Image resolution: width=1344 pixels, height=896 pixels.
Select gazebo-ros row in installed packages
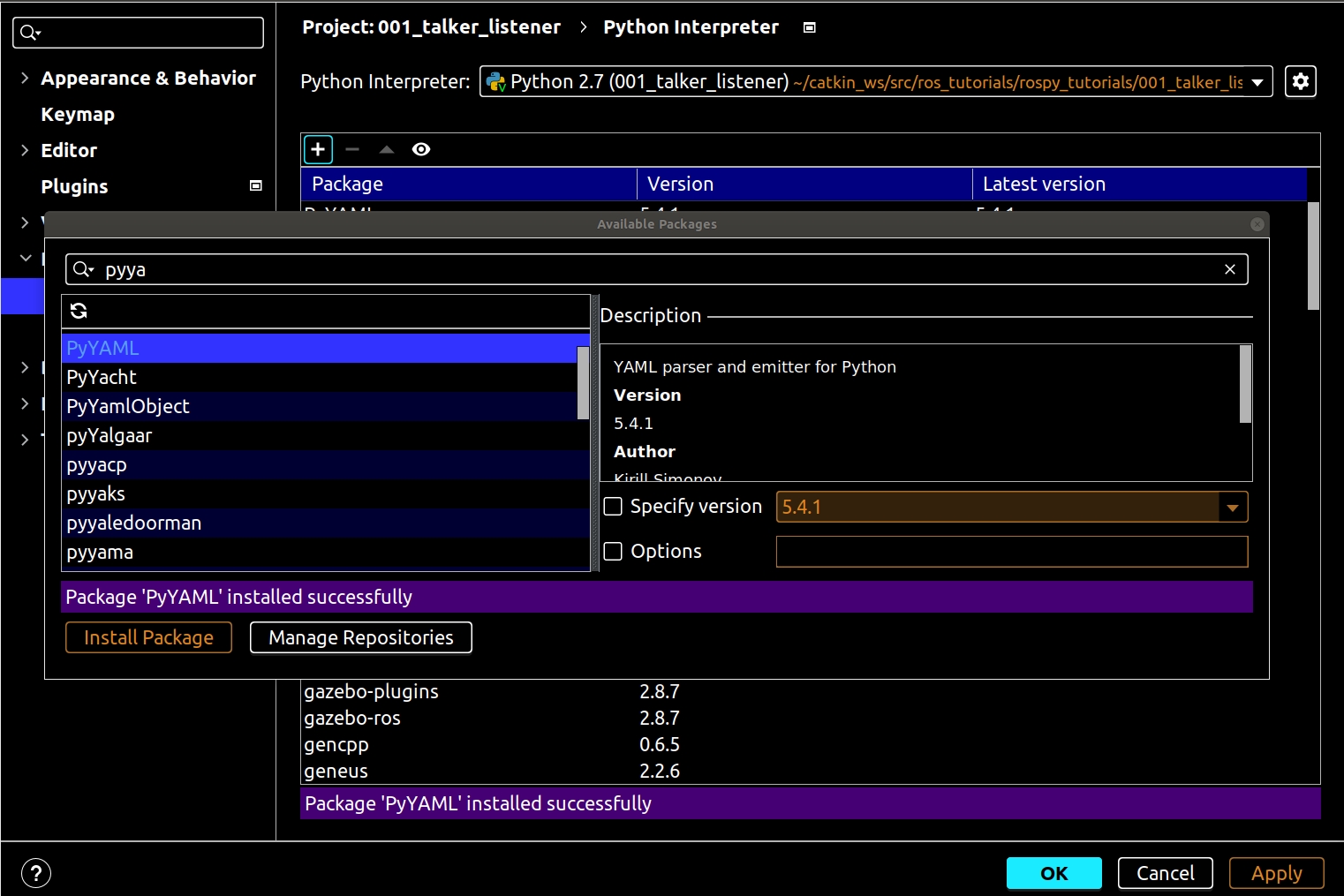(804, 718)
